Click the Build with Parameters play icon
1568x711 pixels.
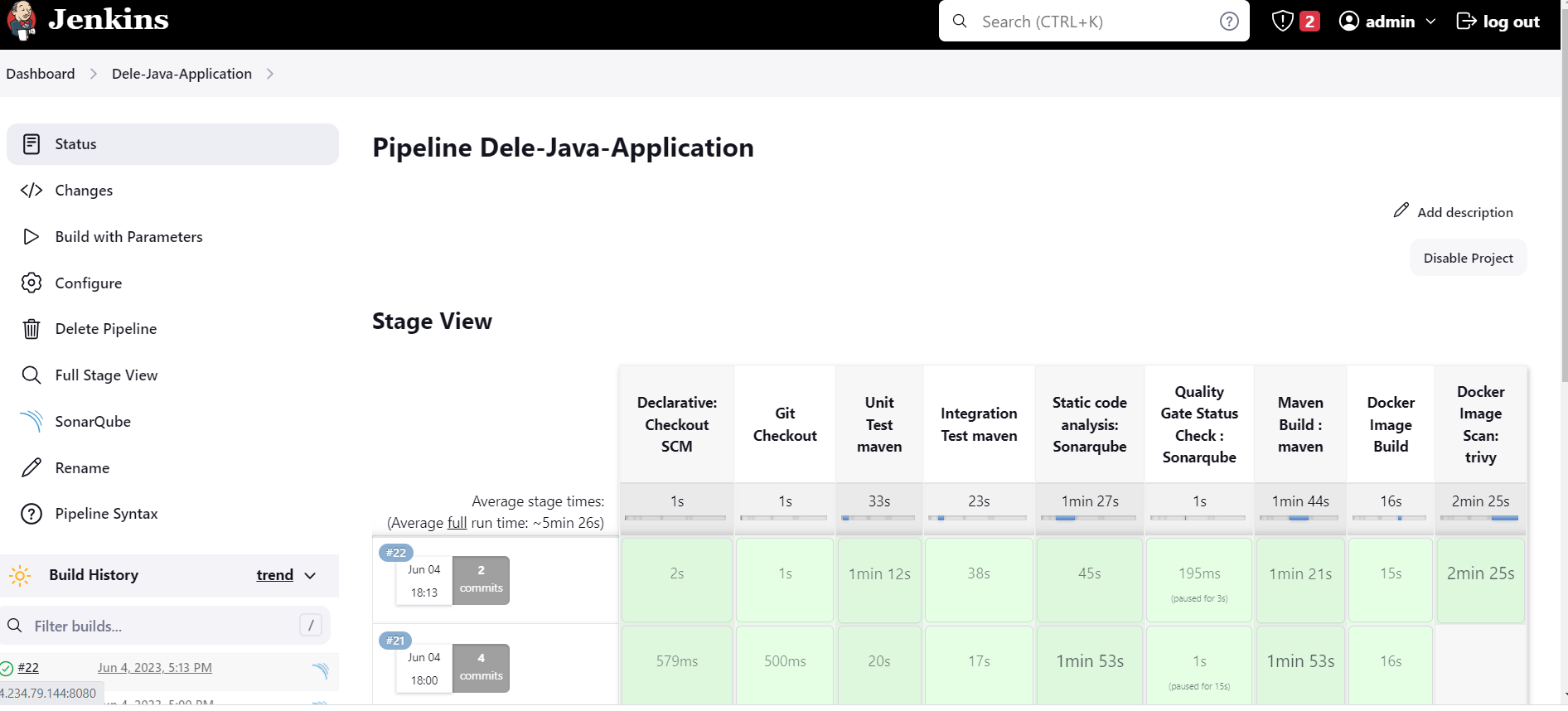point(31,237)
